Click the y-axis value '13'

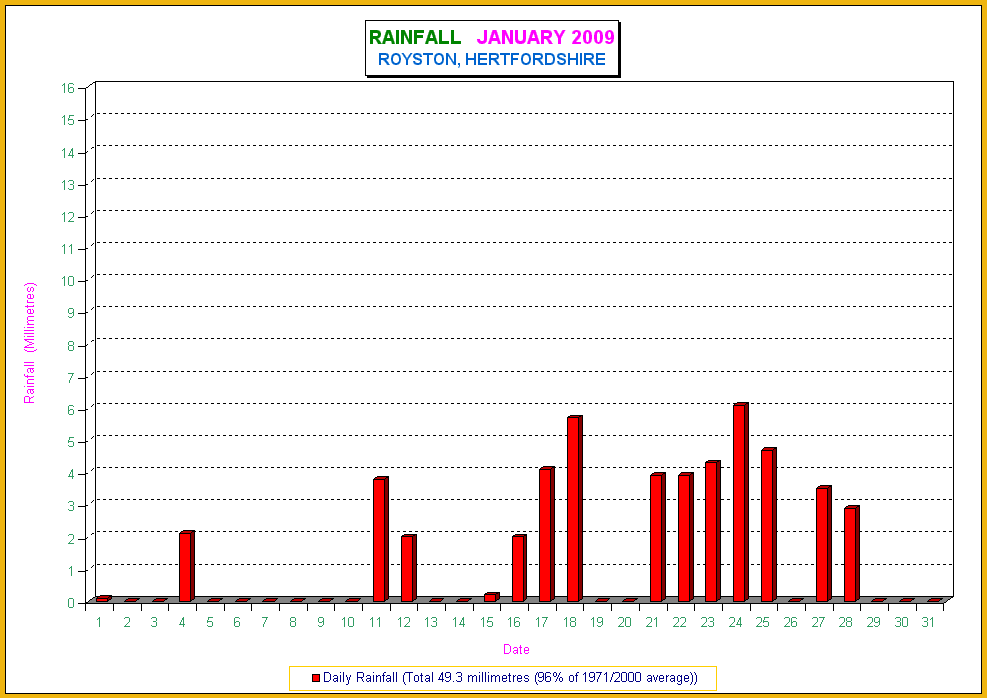(x=68, y=185)
